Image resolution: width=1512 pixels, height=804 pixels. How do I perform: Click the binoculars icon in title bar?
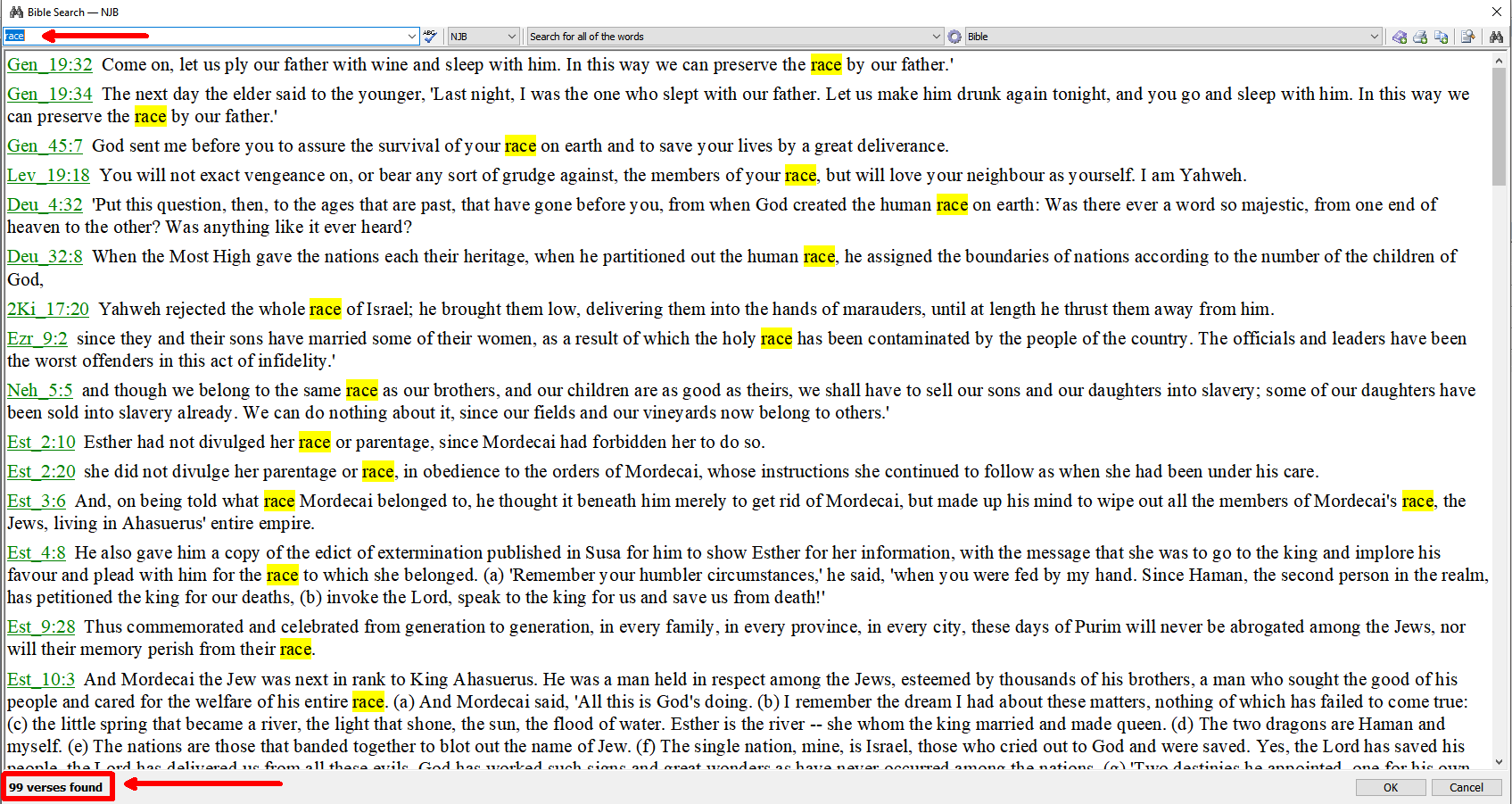click(16, 12)
